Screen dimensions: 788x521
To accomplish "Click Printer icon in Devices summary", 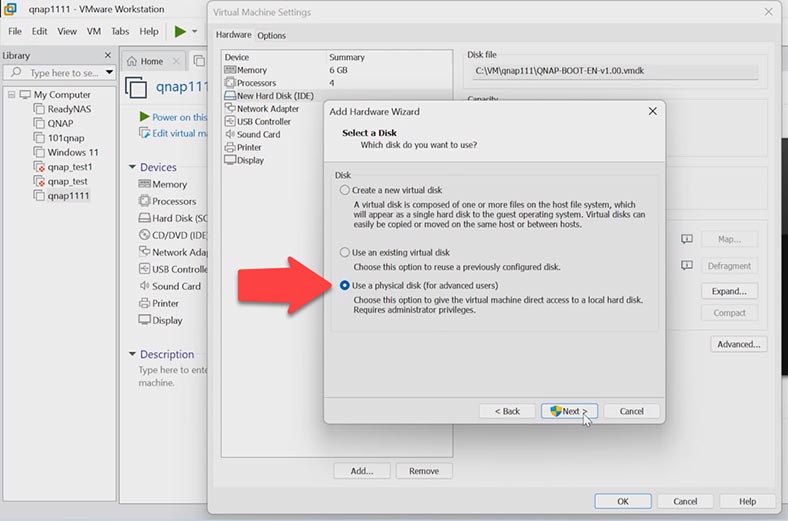I will (144, 303).
